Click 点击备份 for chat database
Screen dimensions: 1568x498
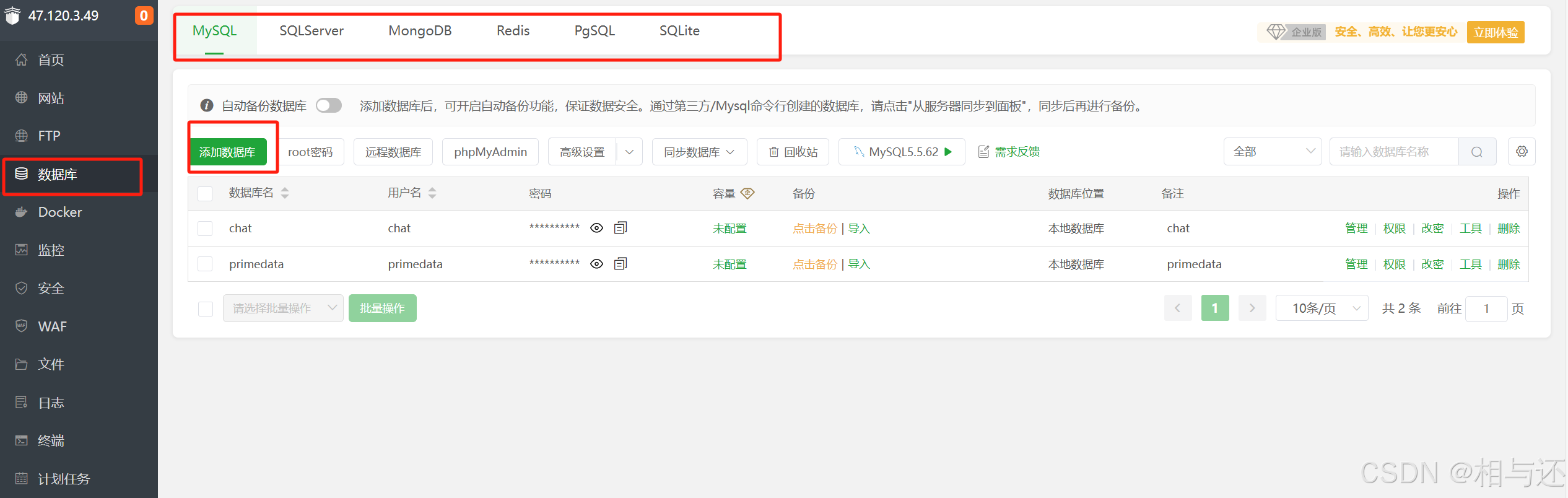[815, 229]
